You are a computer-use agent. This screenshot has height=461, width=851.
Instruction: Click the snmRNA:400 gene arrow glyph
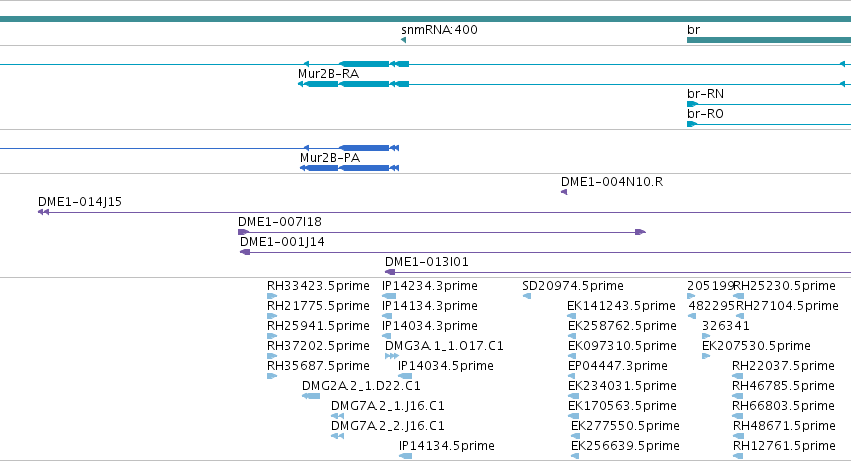(403, 40)
